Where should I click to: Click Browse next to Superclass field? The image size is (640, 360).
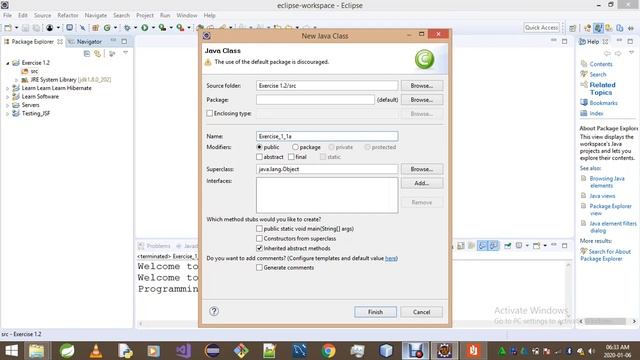pyautogui.click(x=422, y=169)
